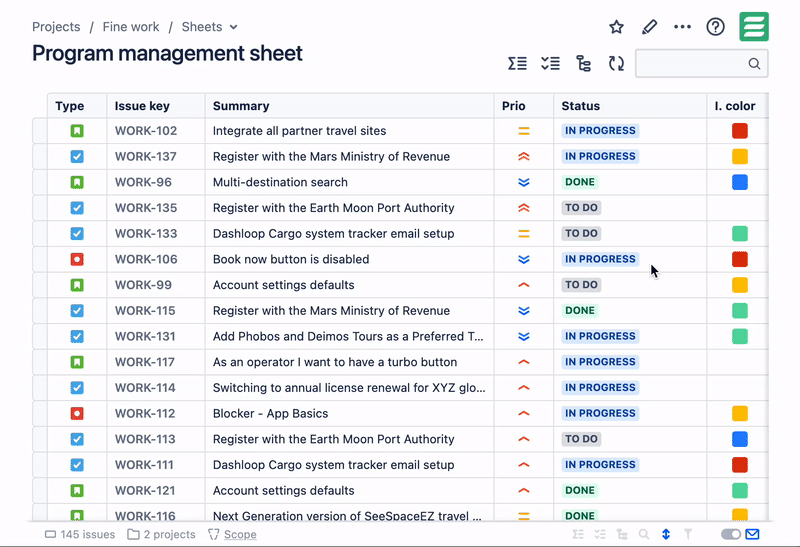Click the red color swatch on WORK-102
800x547 pixels.
(x=740, y=131)
